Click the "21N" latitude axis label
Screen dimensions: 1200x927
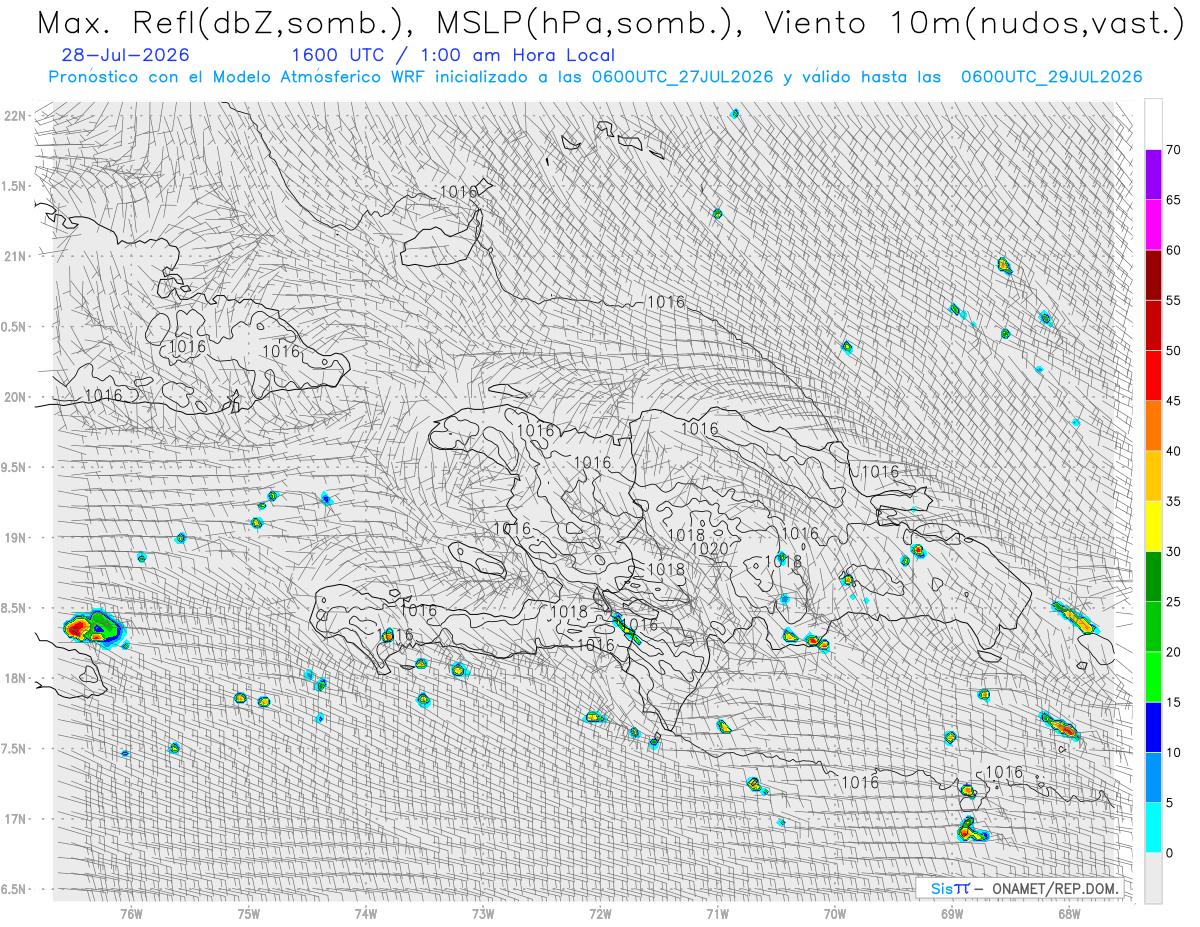16,256
